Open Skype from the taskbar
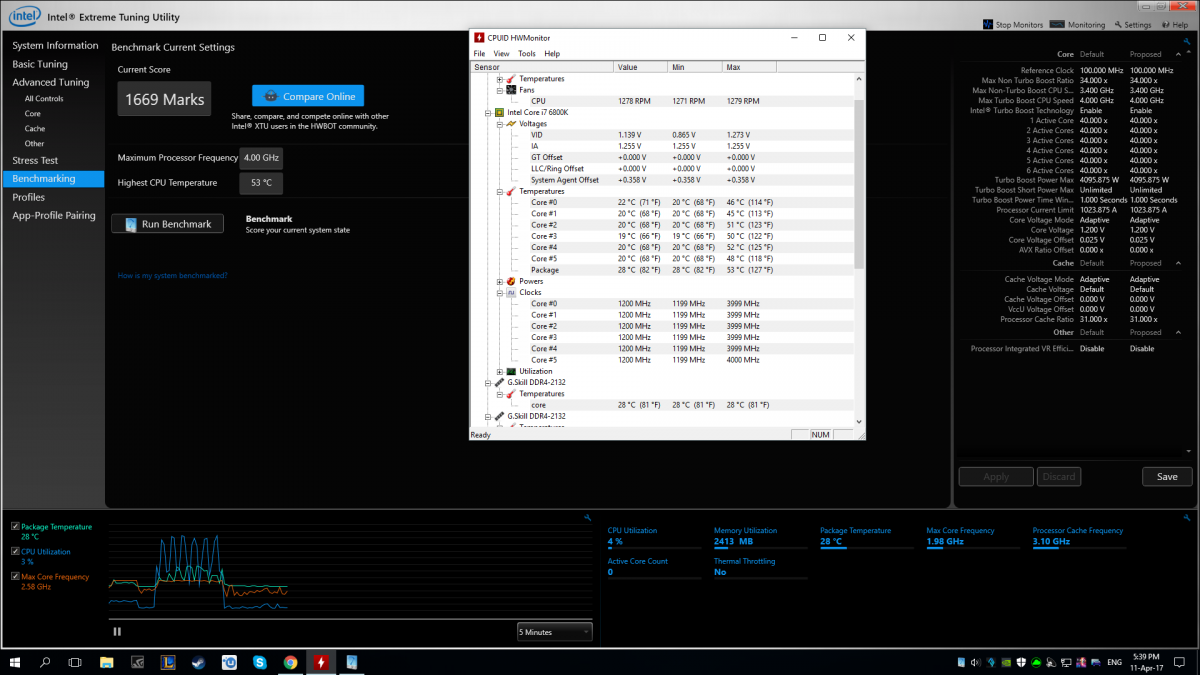This screenshot has height=675, width=1200. click(x=259, y=662)
